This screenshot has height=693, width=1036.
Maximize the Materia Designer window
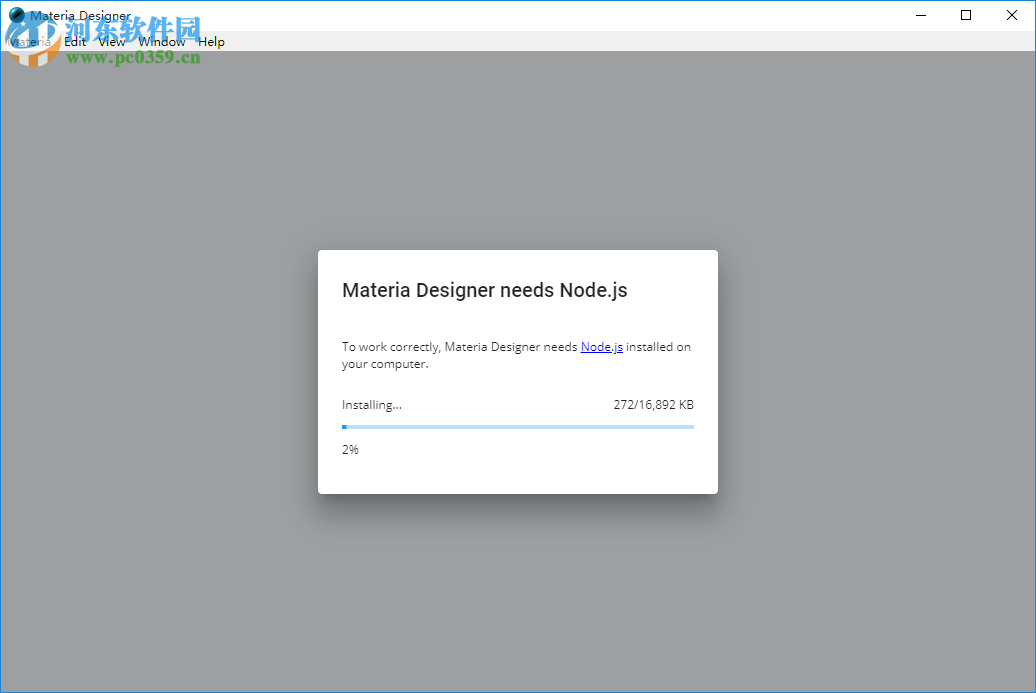coord(965,15)
